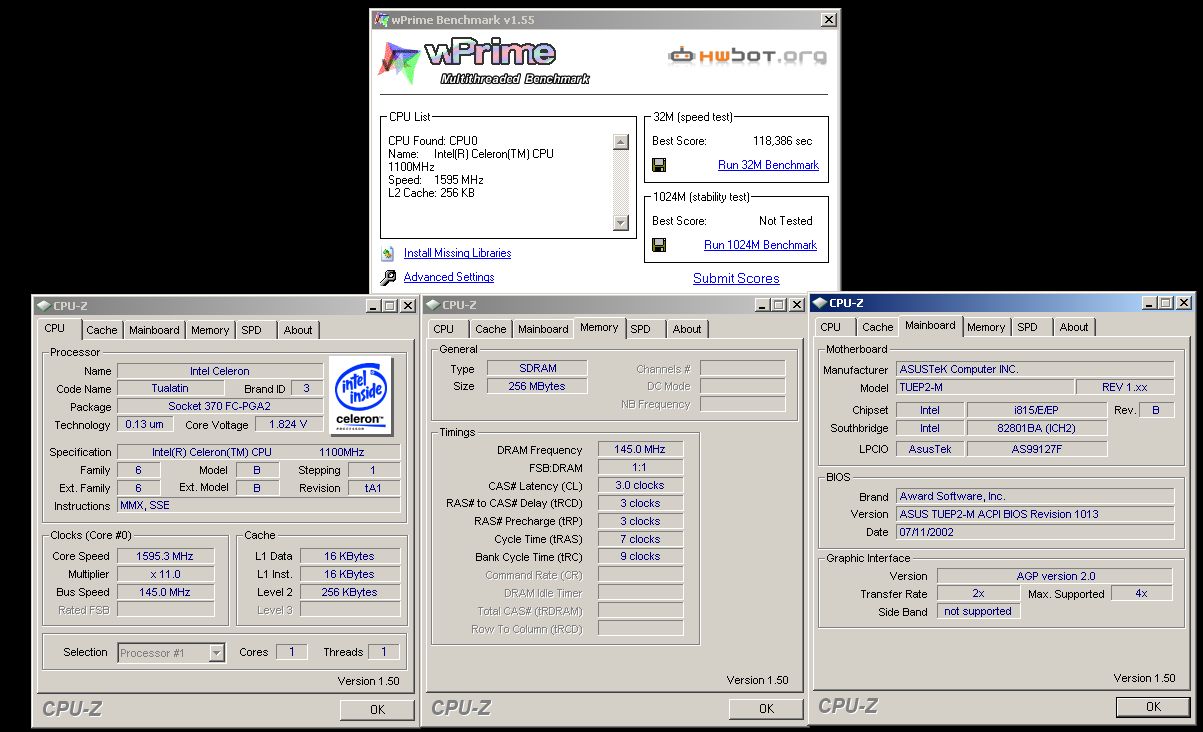Click the Install Missing Libraries icon

(x=387, y=254)
